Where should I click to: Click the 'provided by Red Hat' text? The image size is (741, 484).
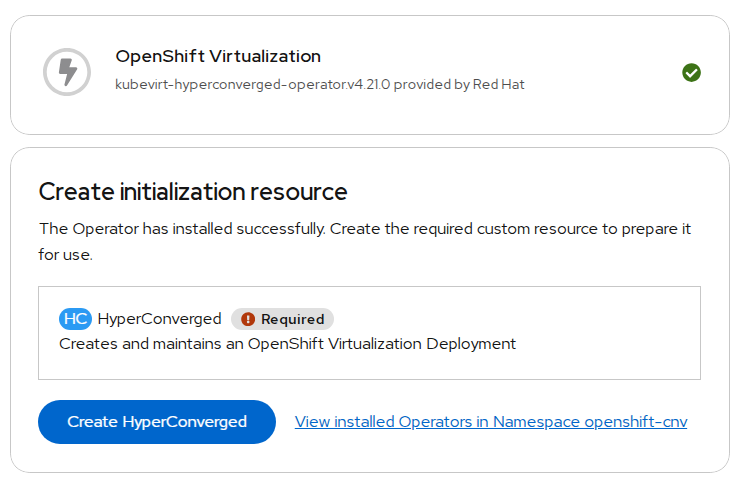pos(460,85)
